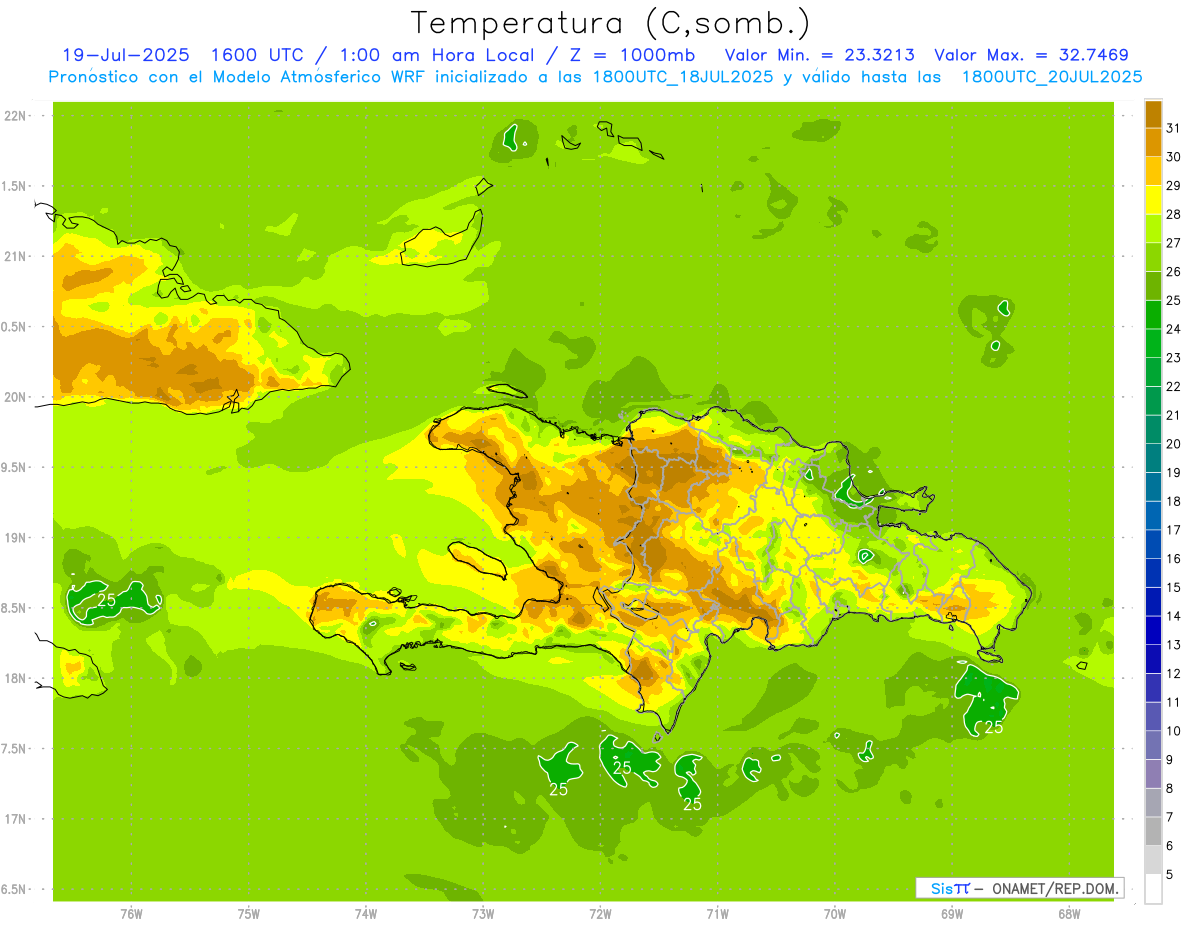Click the "69W" longitude axis label
1200x927 pixels.
point(952,914)
